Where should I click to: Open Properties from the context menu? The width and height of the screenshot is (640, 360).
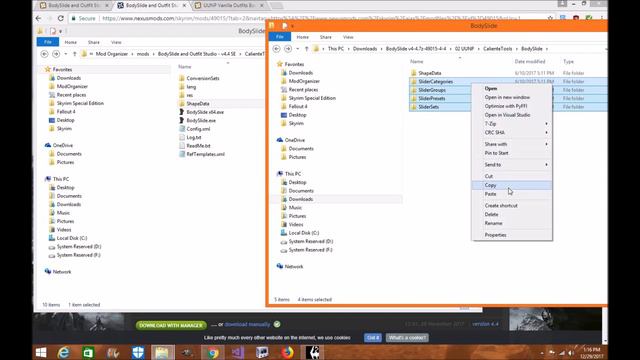point(496,235)
